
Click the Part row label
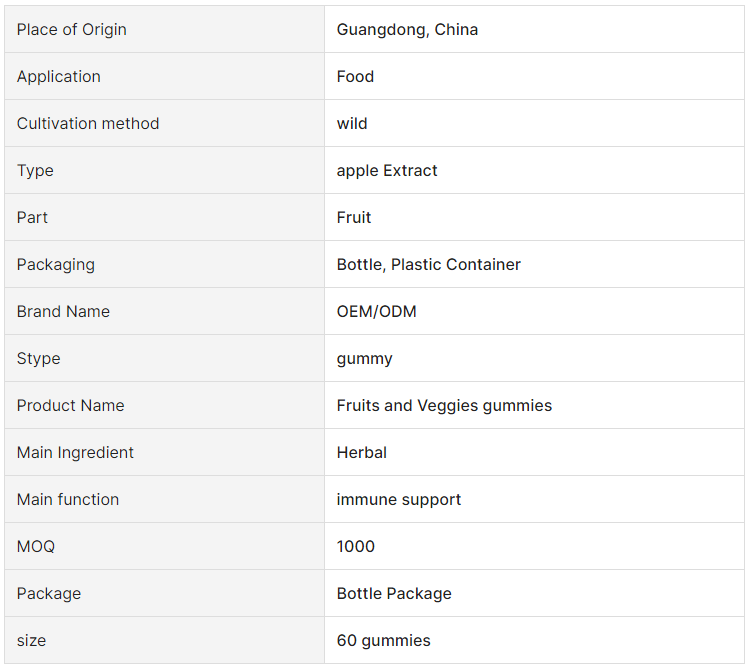tap(32, 218)
